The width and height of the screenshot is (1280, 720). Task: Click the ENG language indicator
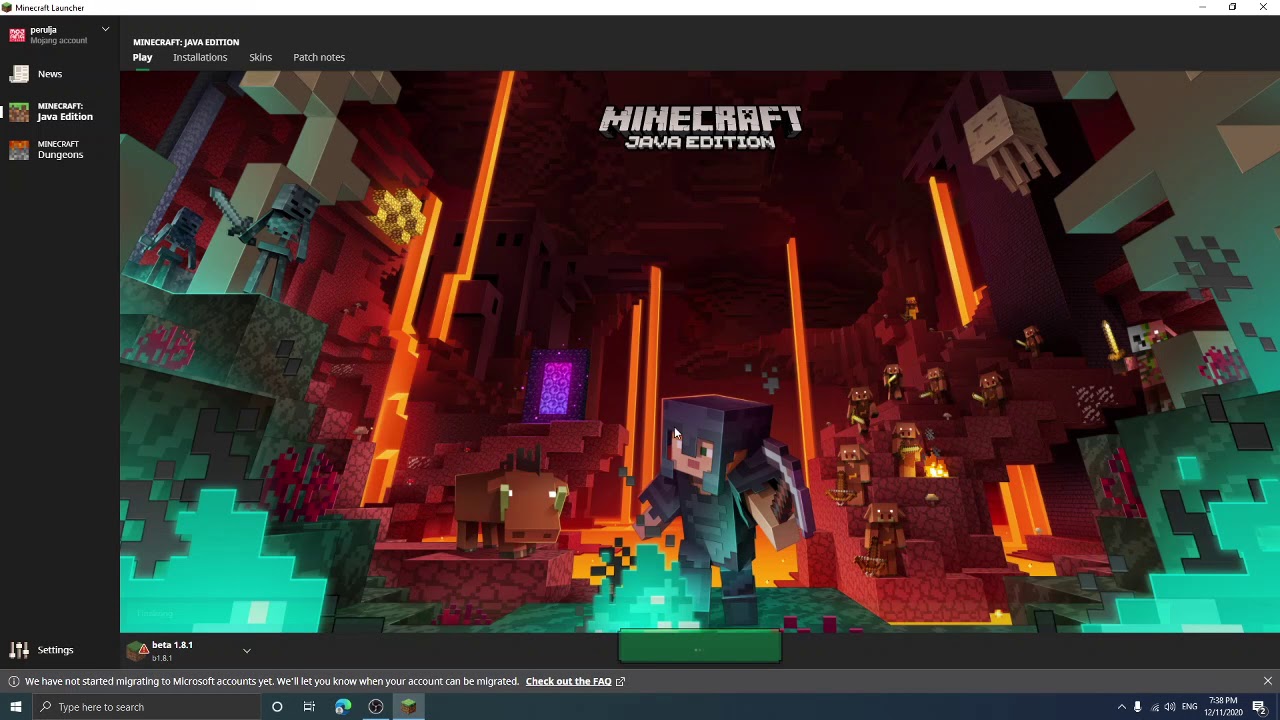pyautogui.click(x=1189, y=707)
